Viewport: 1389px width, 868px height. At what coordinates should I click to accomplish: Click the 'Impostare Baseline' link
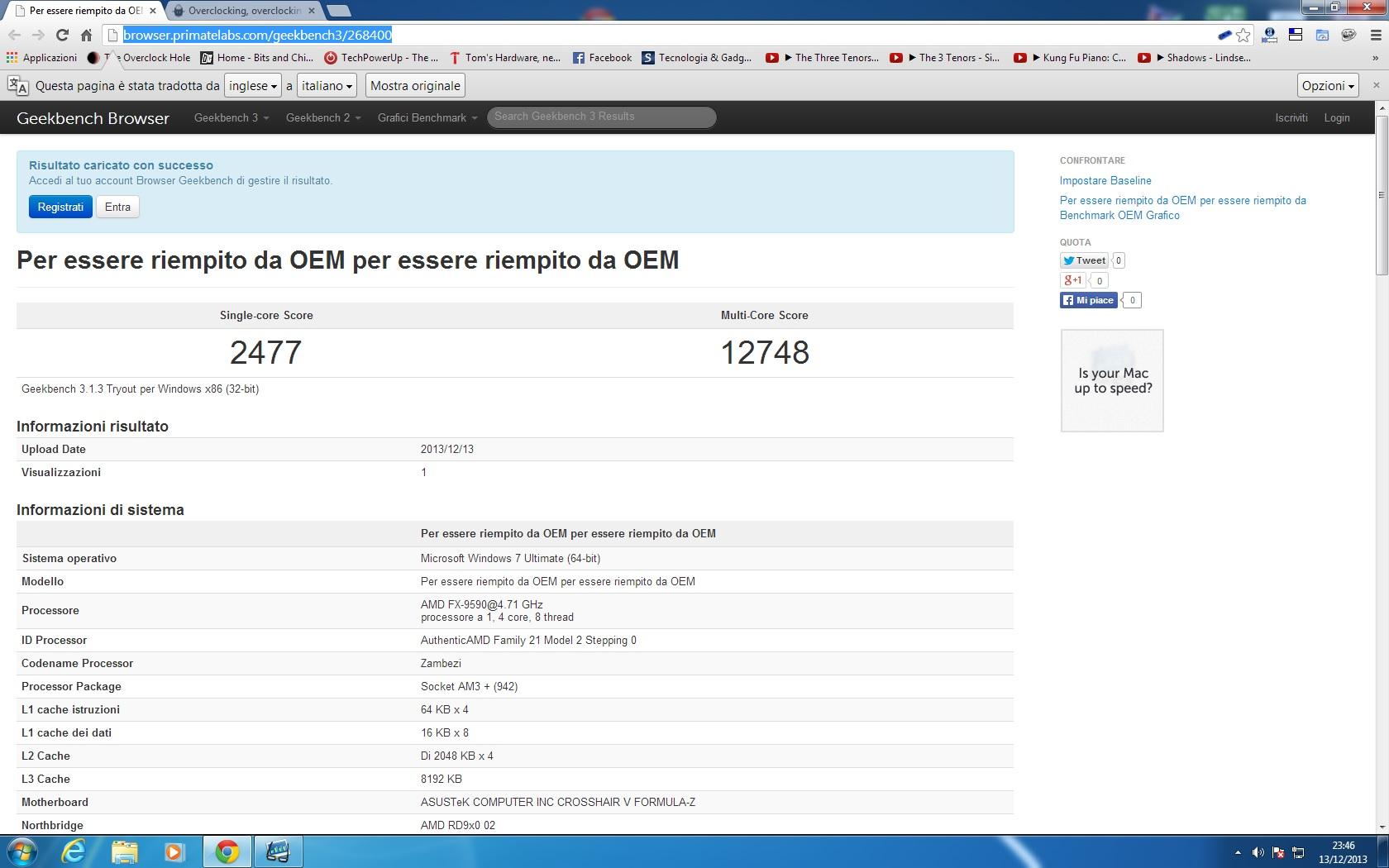[x=1105, y=180]
